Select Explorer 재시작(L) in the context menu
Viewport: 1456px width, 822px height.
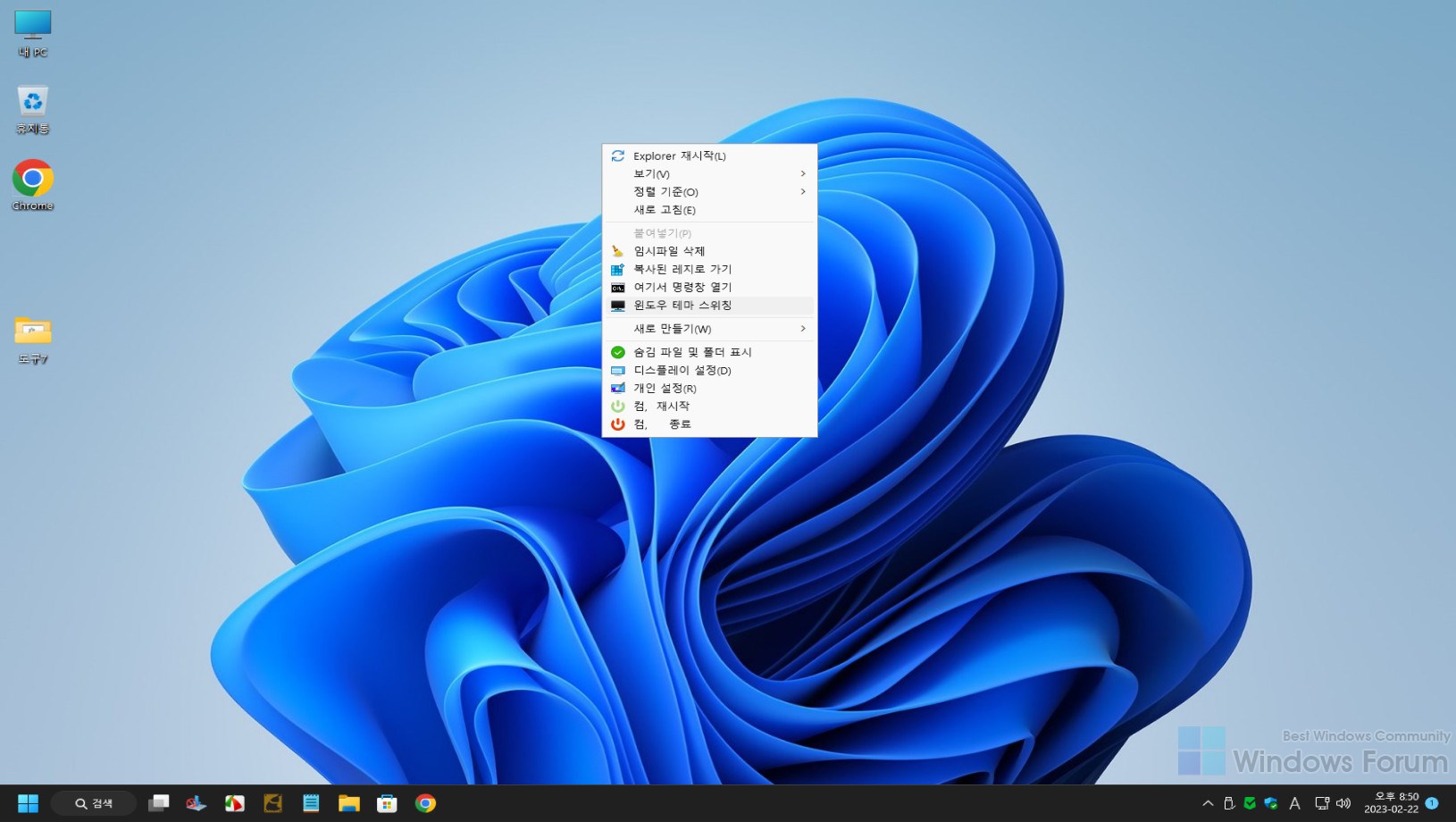(x=709, y=155)
